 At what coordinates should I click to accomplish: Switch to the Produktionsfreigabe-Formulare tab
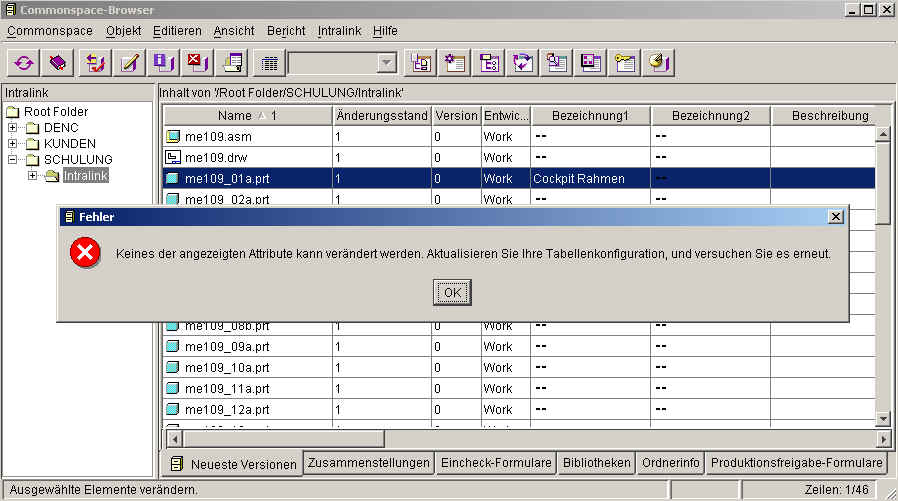pyautogui.click(x=797, y=463)
